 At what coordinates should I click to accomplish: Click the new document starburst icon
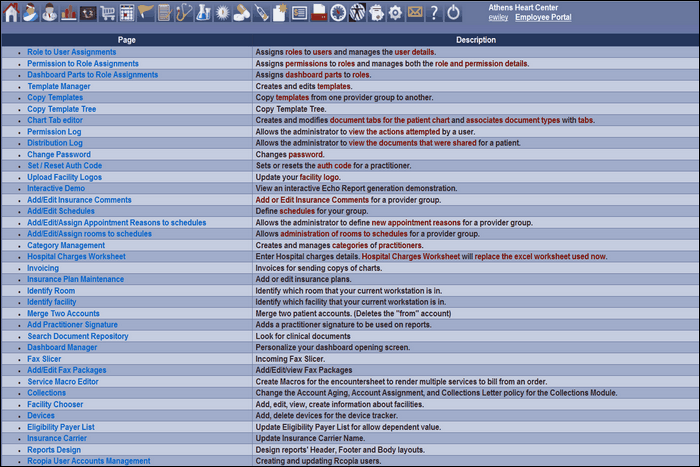pos(280,13)
